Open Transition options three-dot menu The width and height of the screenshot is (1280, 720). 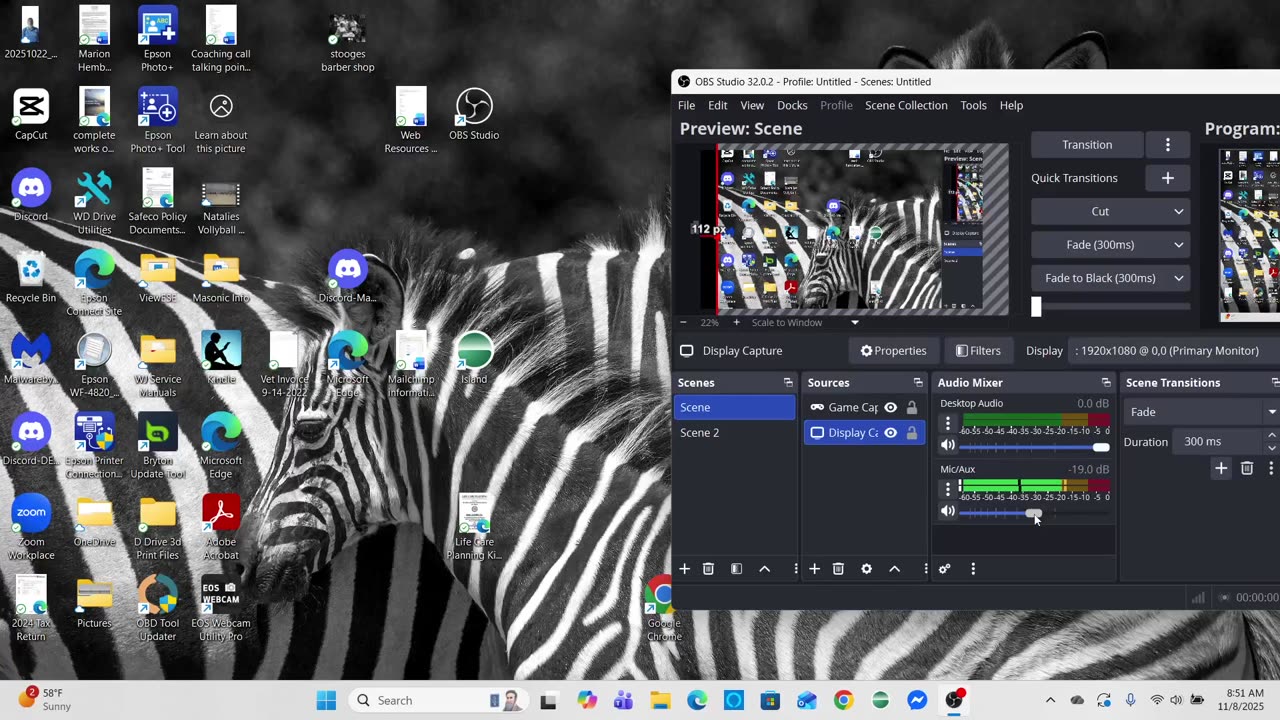pyautogui.click(x=1167, y=145)
